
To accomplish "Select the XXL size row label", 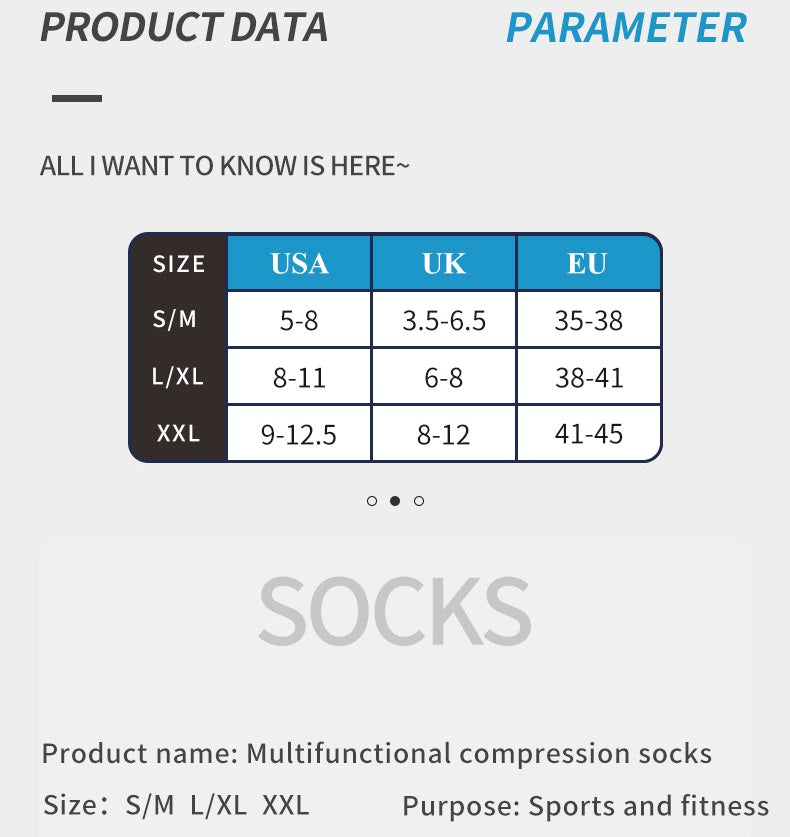I will click(x=178, y=434).
